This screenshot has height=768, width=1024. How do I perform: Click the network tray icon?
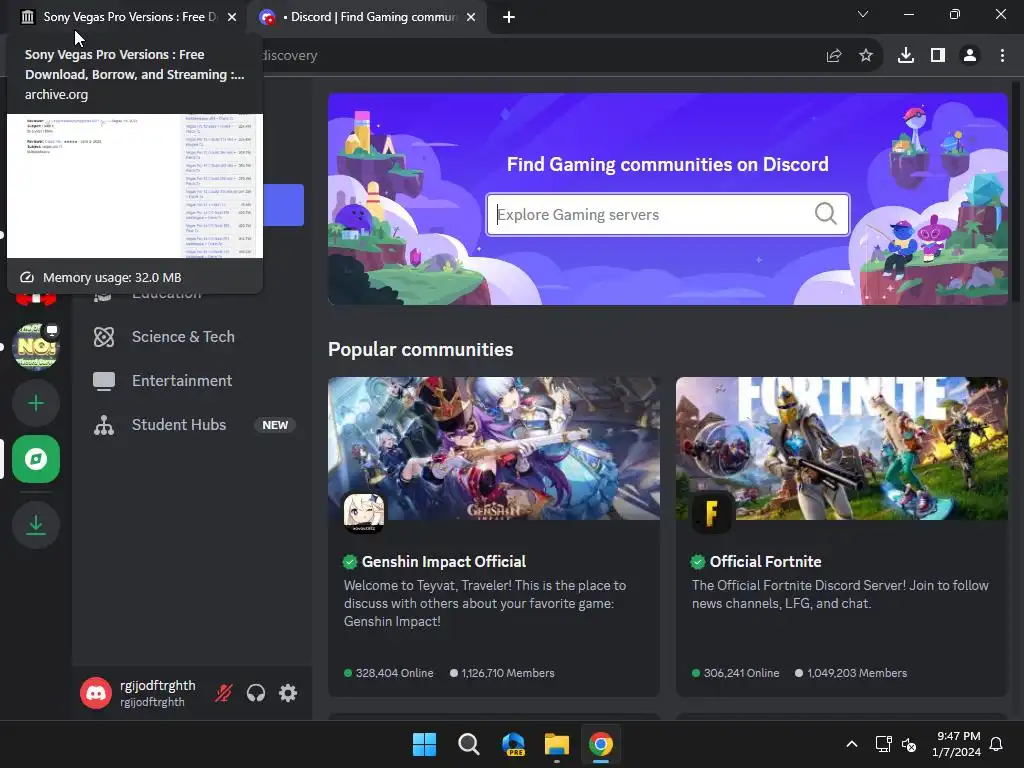coord(883,744)
